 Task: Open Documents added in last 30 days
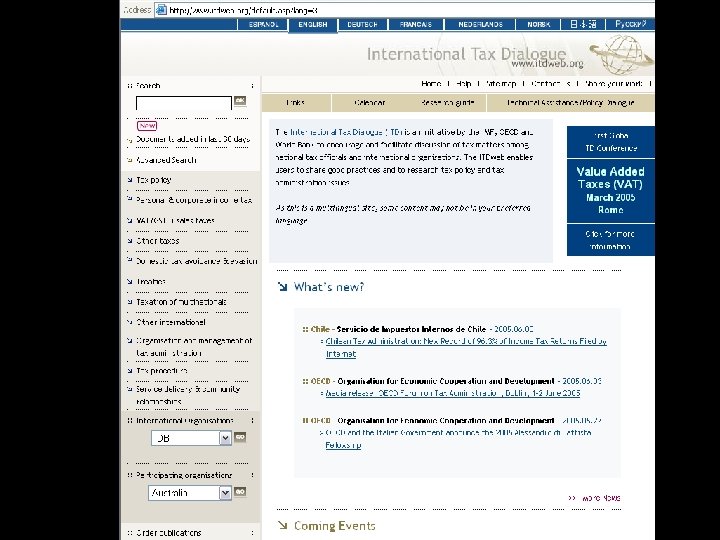coord(193,139)
